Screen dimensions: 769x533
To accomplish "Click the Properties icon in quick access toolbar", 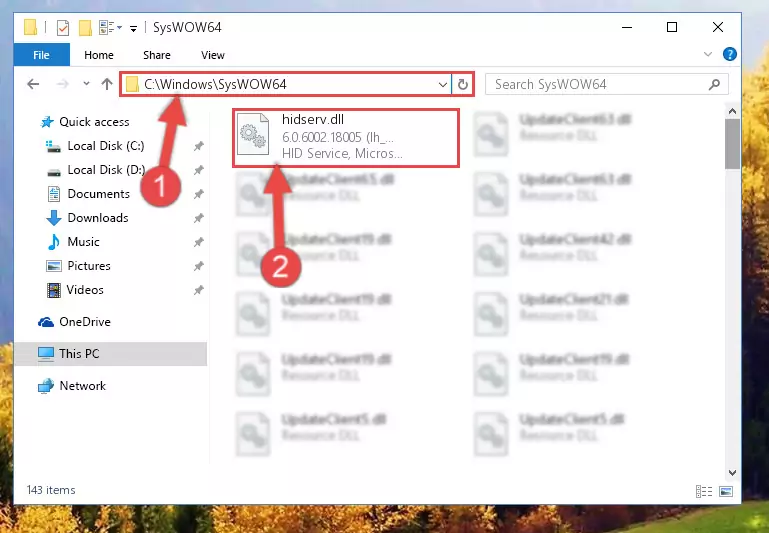I will point(63,27).
